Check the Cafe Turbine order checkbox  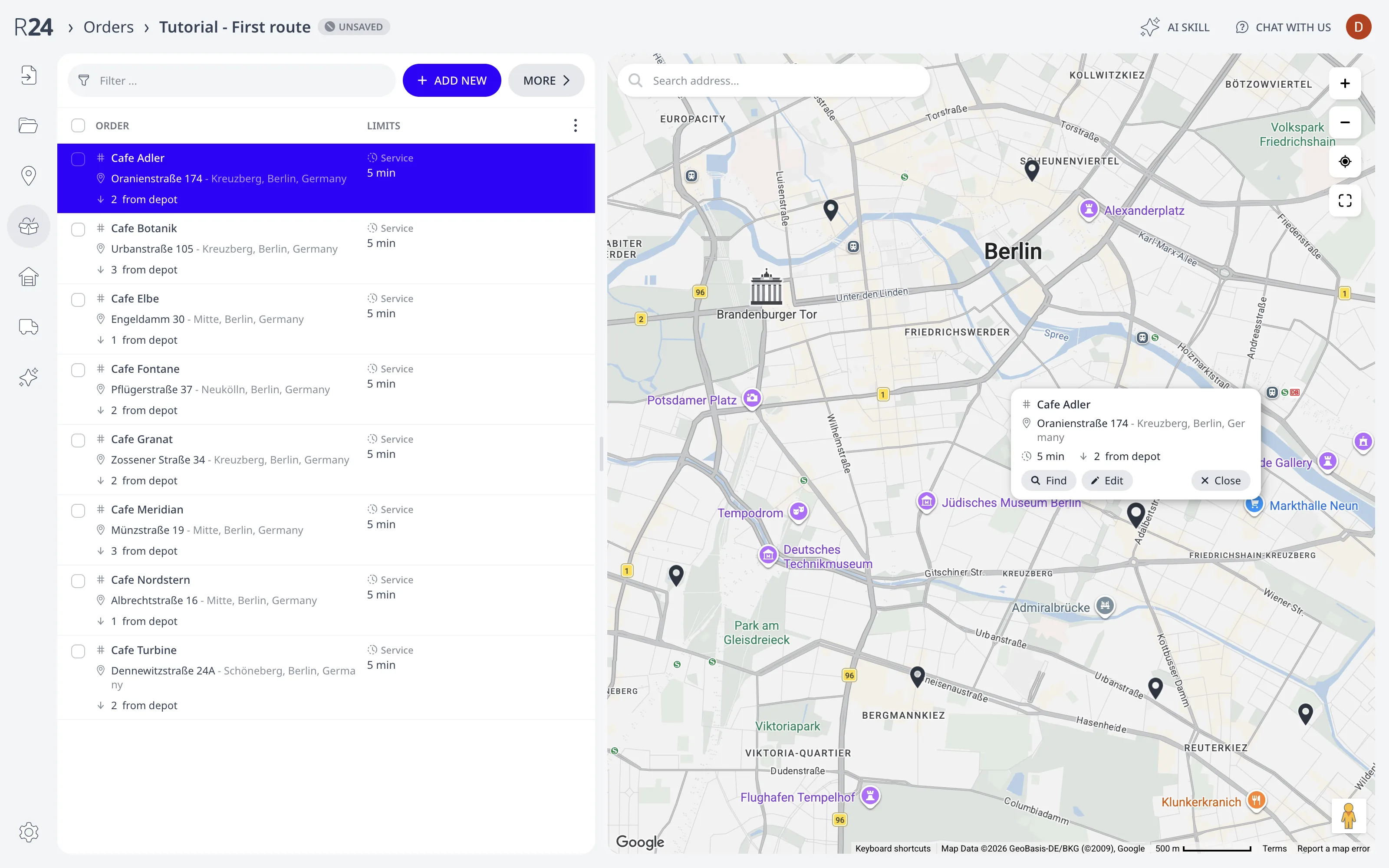[78, 651]
